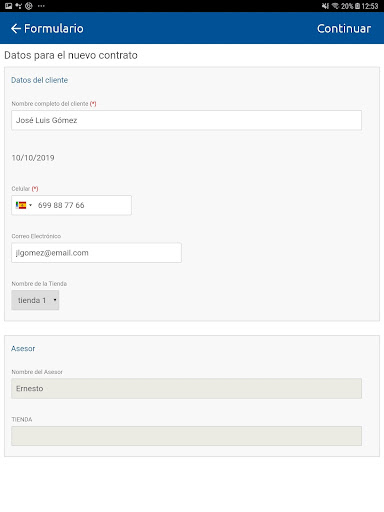Tap the mute/vibrate icon in status bar

pyautogui.click(x=325, y=6)
